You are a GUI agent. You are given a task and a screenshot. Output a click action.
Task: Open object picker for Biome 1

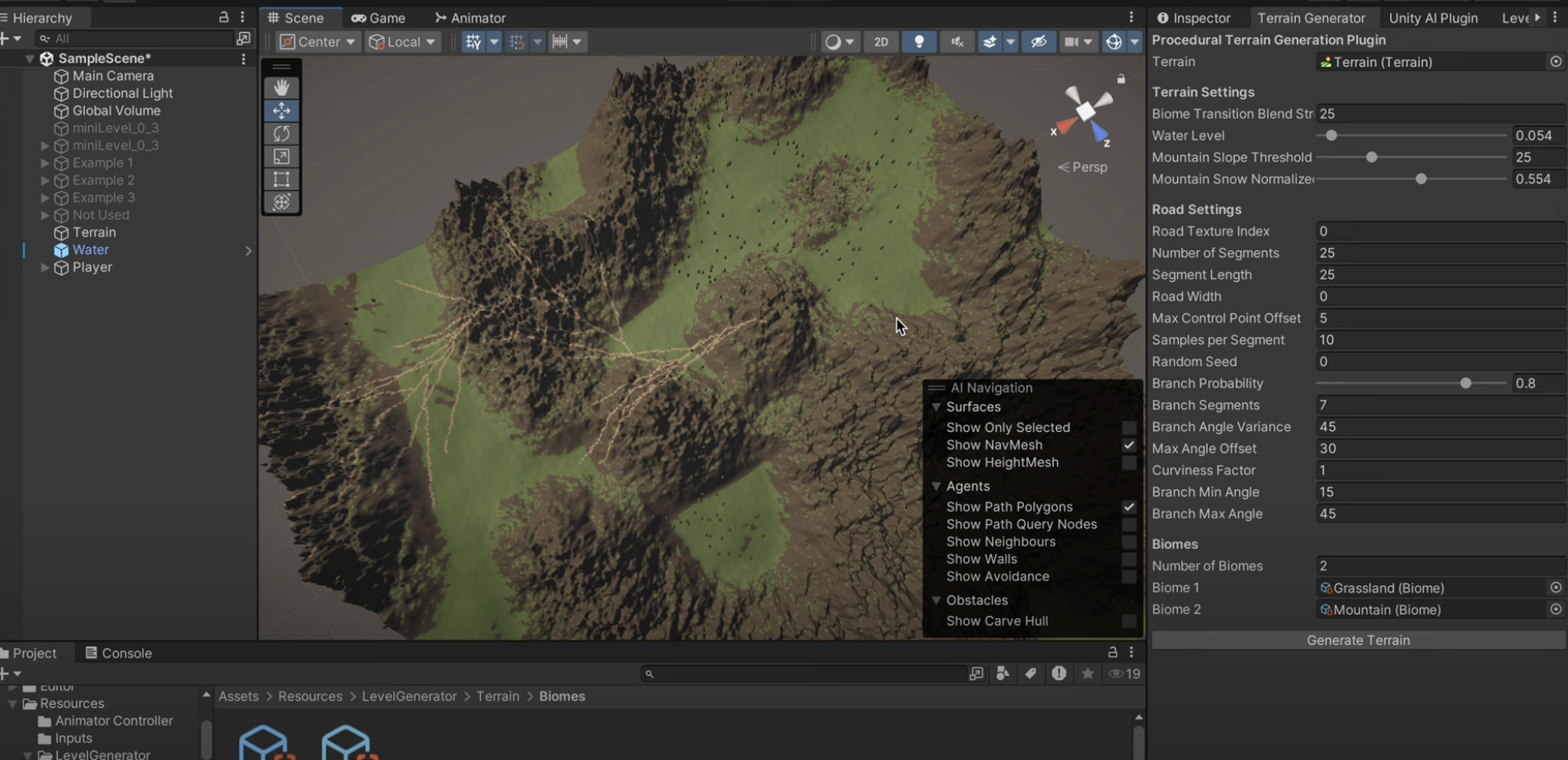pos(1555,588)
